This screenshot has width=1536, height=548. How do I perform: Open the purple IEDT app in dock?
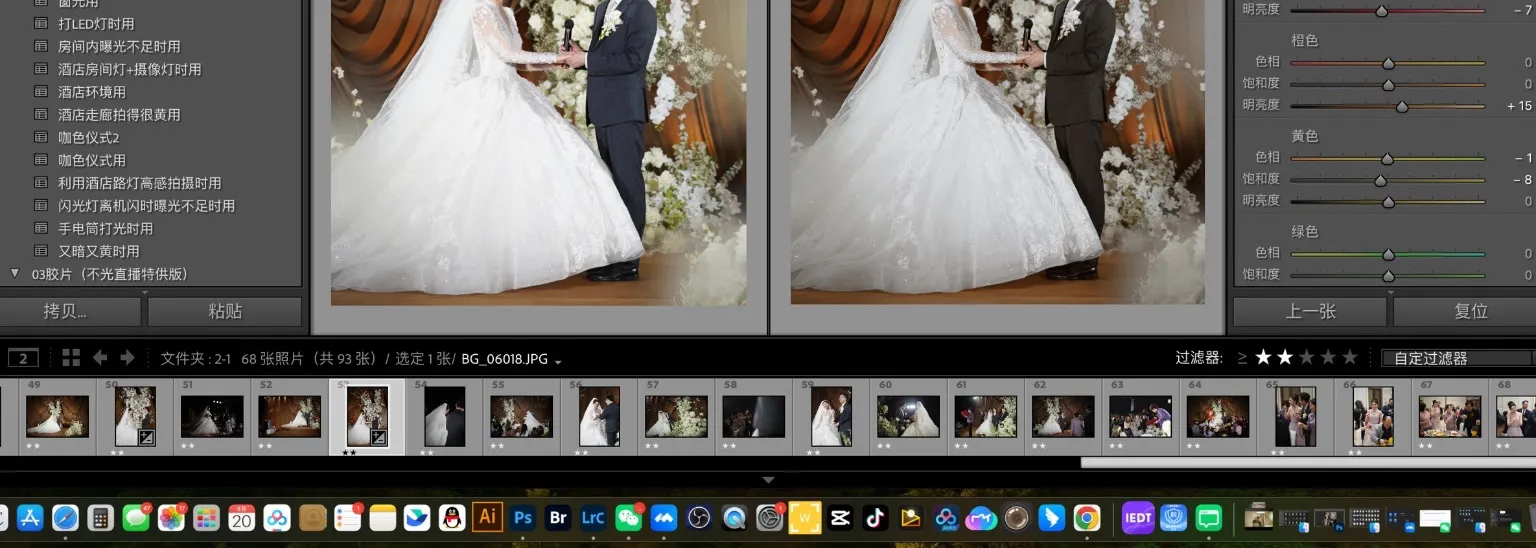[1138, 517]
